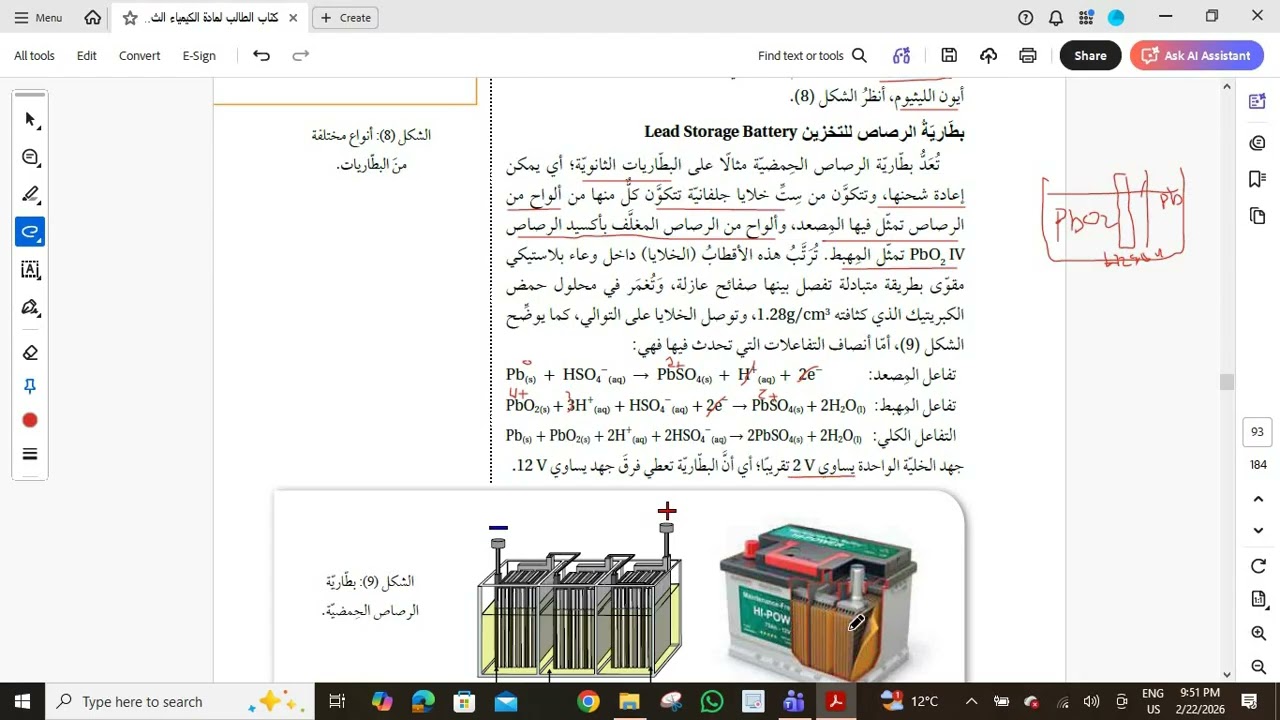1280x720 pixels.
Task: Undo the last action
Action: [x=261, y=56]
